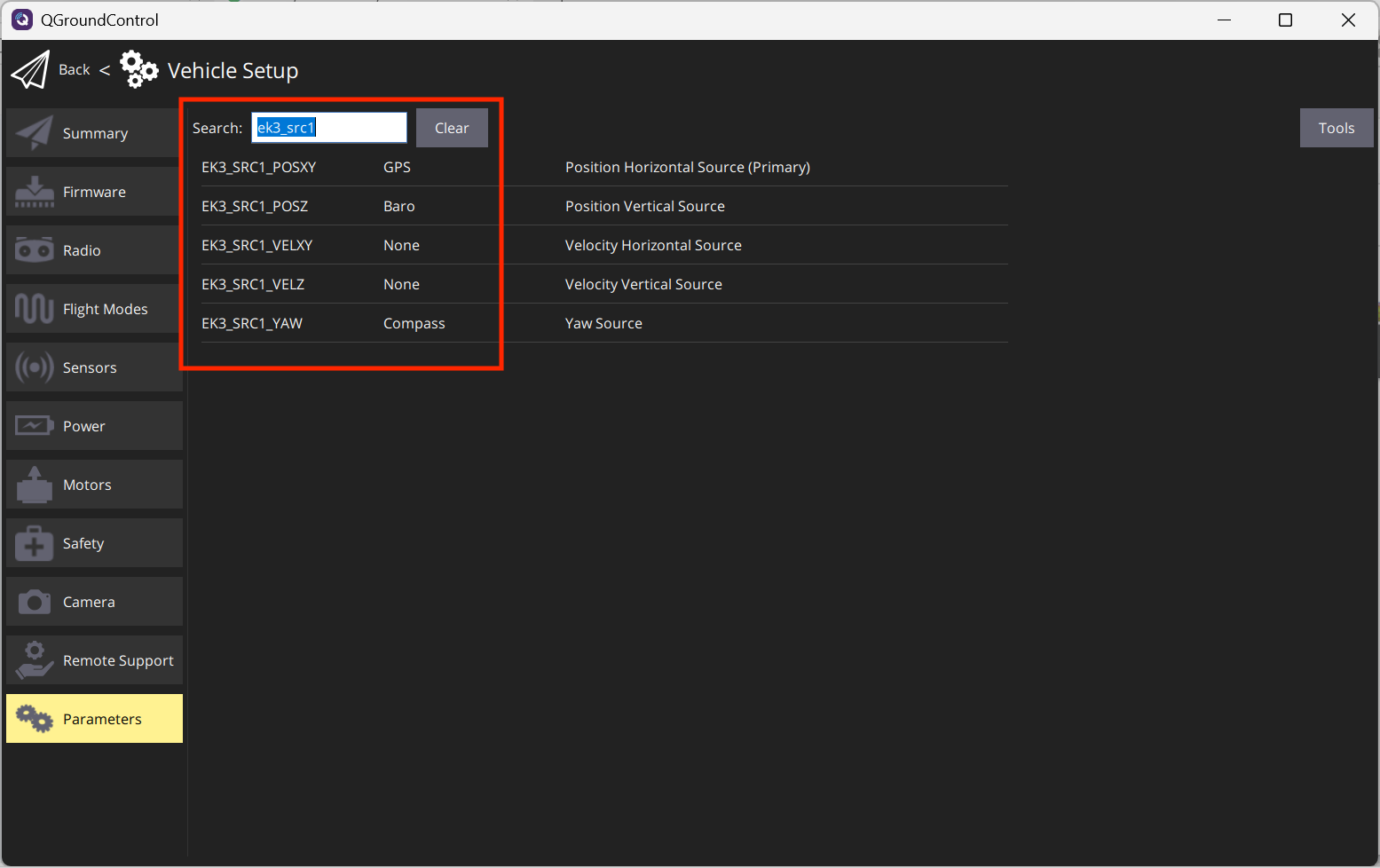This screenshot has height=868, width=1380.
Task: Open the Tools button menu
Action: click(x=1336, y=128)
